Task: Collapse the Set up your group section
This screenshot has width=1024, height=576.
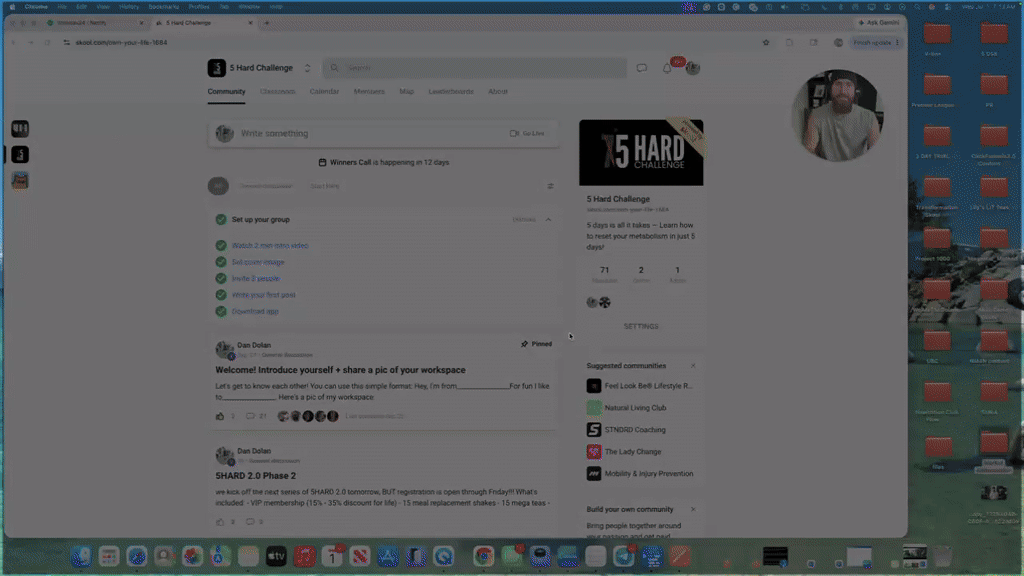Action: 549,219
